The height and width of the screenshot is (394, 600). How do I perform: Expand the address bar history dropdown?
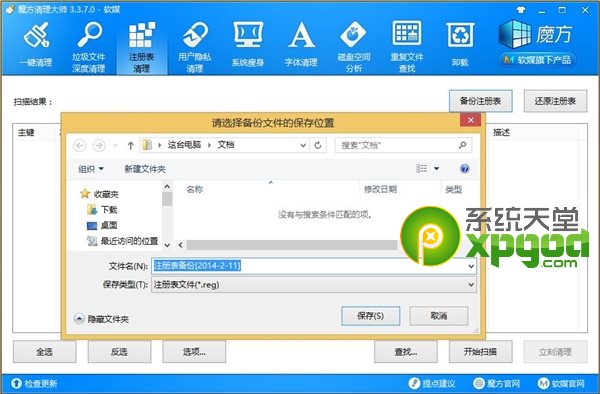pos(303,145)
